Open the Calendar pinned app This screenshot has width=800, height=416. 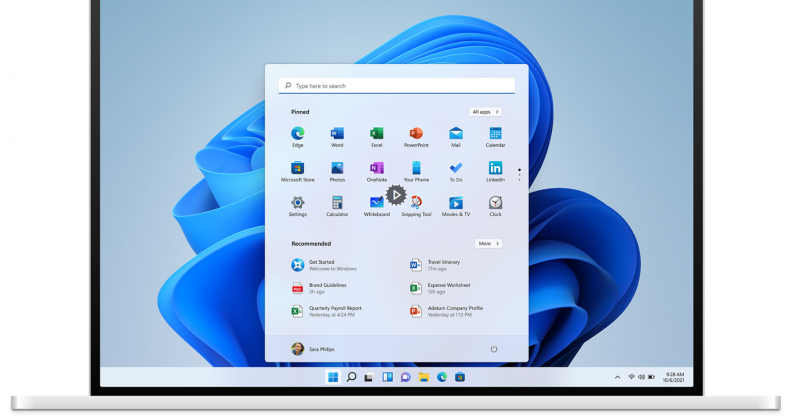pyautogui.click(x=495, y=137)
